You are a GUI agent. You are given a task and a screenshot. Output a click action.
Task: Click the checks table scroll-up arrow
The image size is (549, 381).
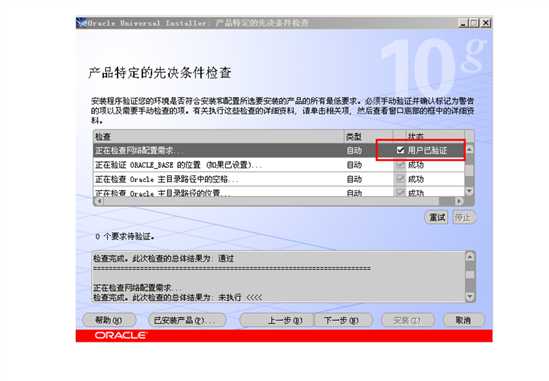coord(470,150)
